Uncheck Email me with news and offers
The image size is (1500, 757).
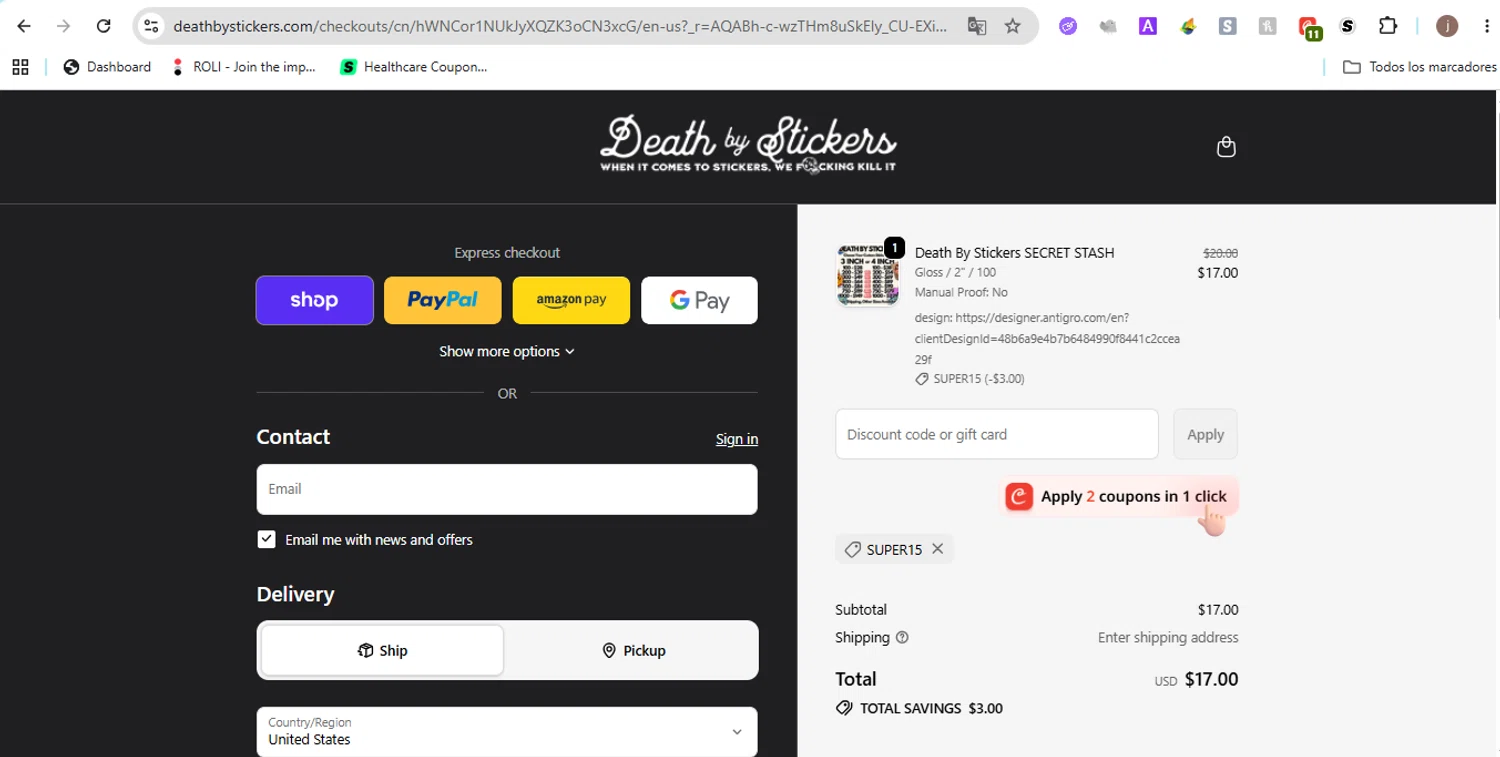(266, 539)
